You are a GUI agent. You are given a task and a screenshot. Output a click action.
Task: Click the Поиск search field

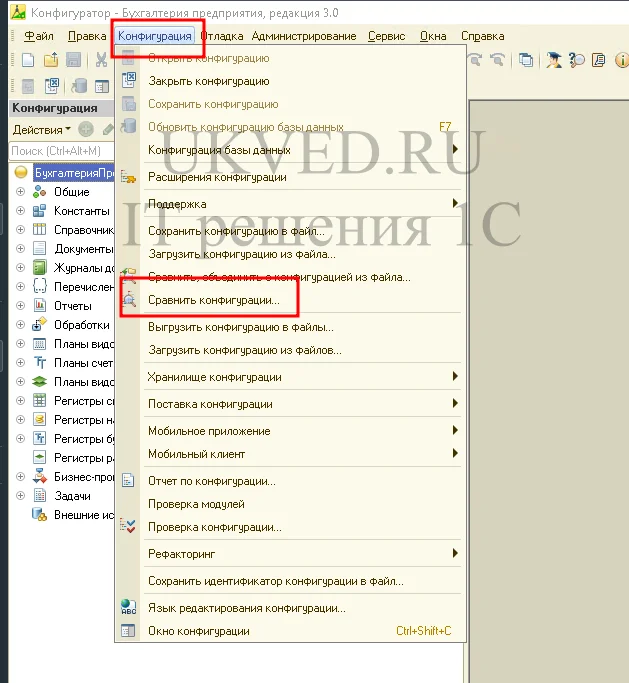(60, 151)
